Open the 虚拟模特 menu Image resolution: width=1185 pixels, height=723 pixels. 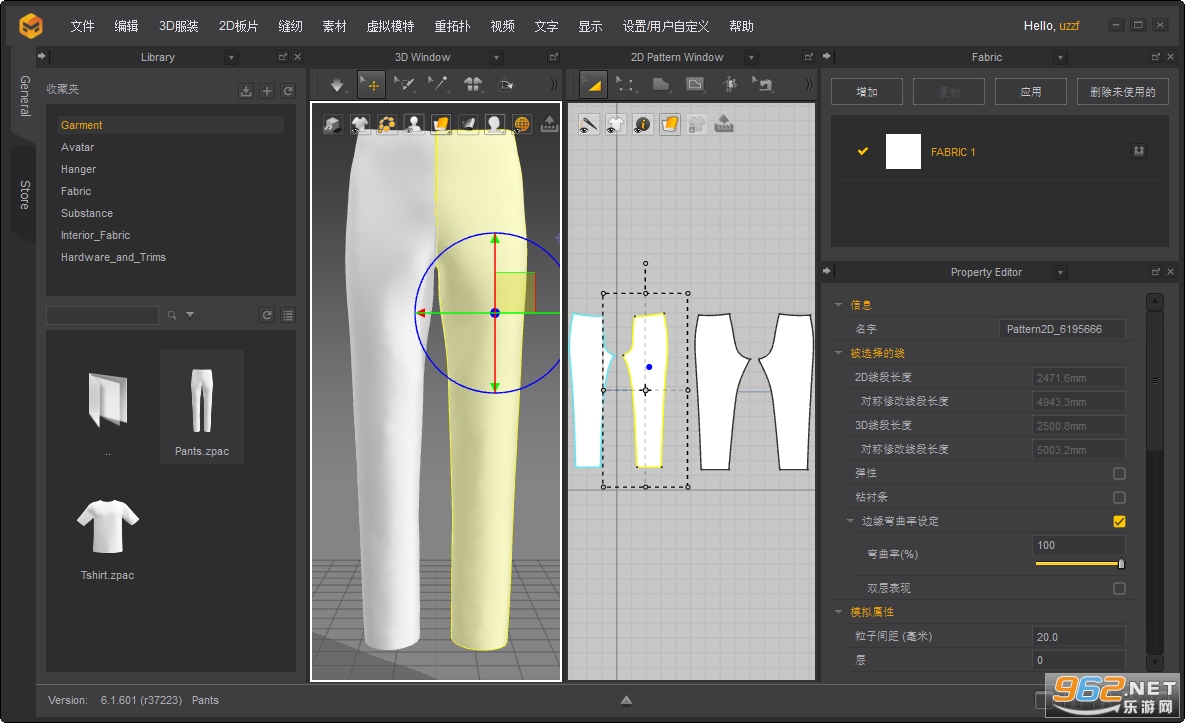(x=390, y=26)
